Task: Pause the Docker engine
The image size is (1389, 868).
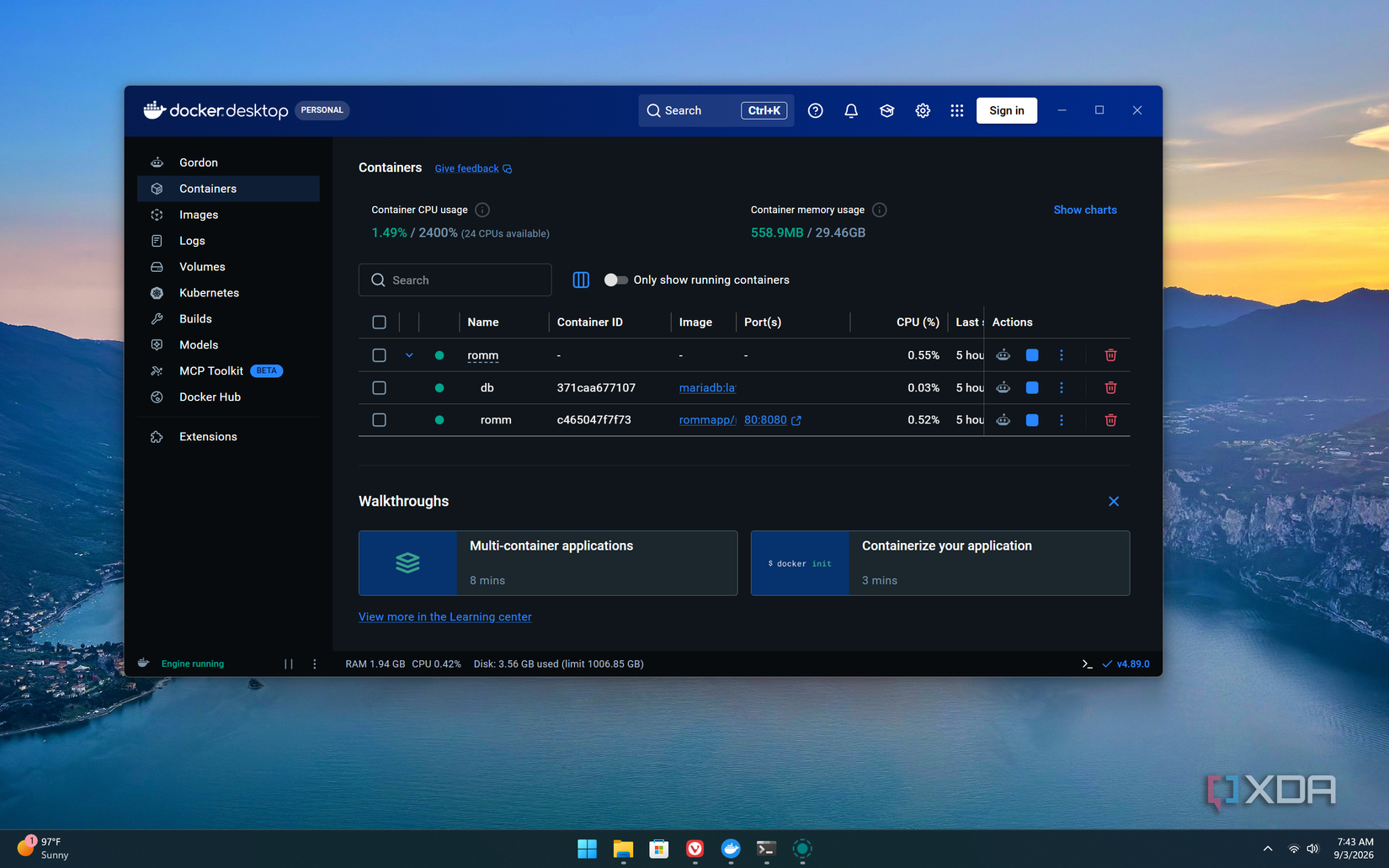Action: coord(289,664)
